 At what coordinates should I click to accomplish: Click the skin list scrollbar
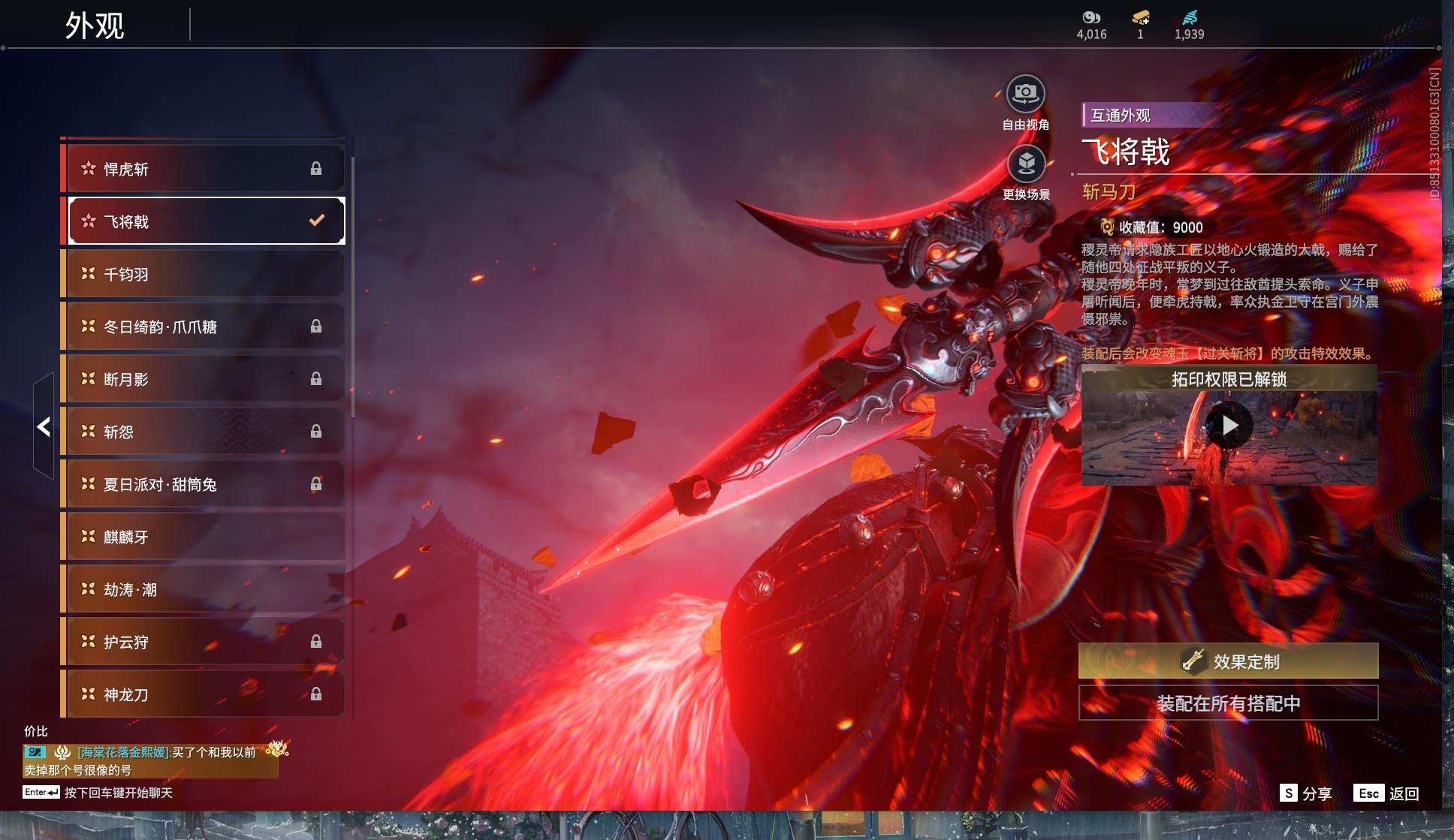(x=352, y=285)
